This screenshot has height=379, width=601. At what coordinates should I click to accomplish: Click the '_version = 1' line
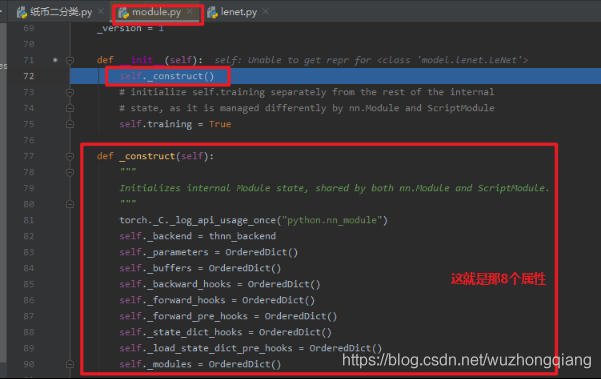(130, 28)
